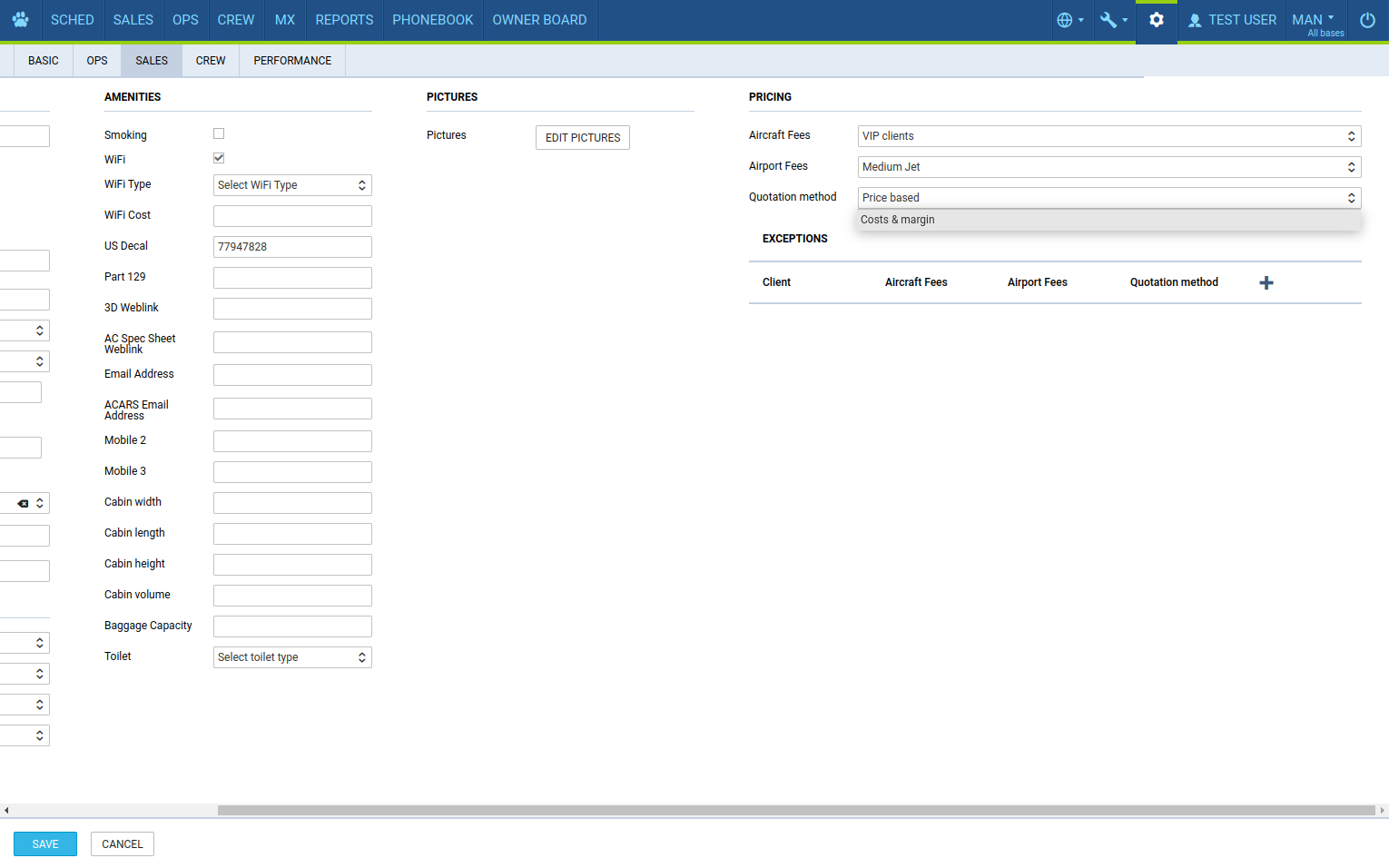The height and width of the screenshot is (868, 1389).
Task: Open the gear settings panel
Action: click(1156, 20)
